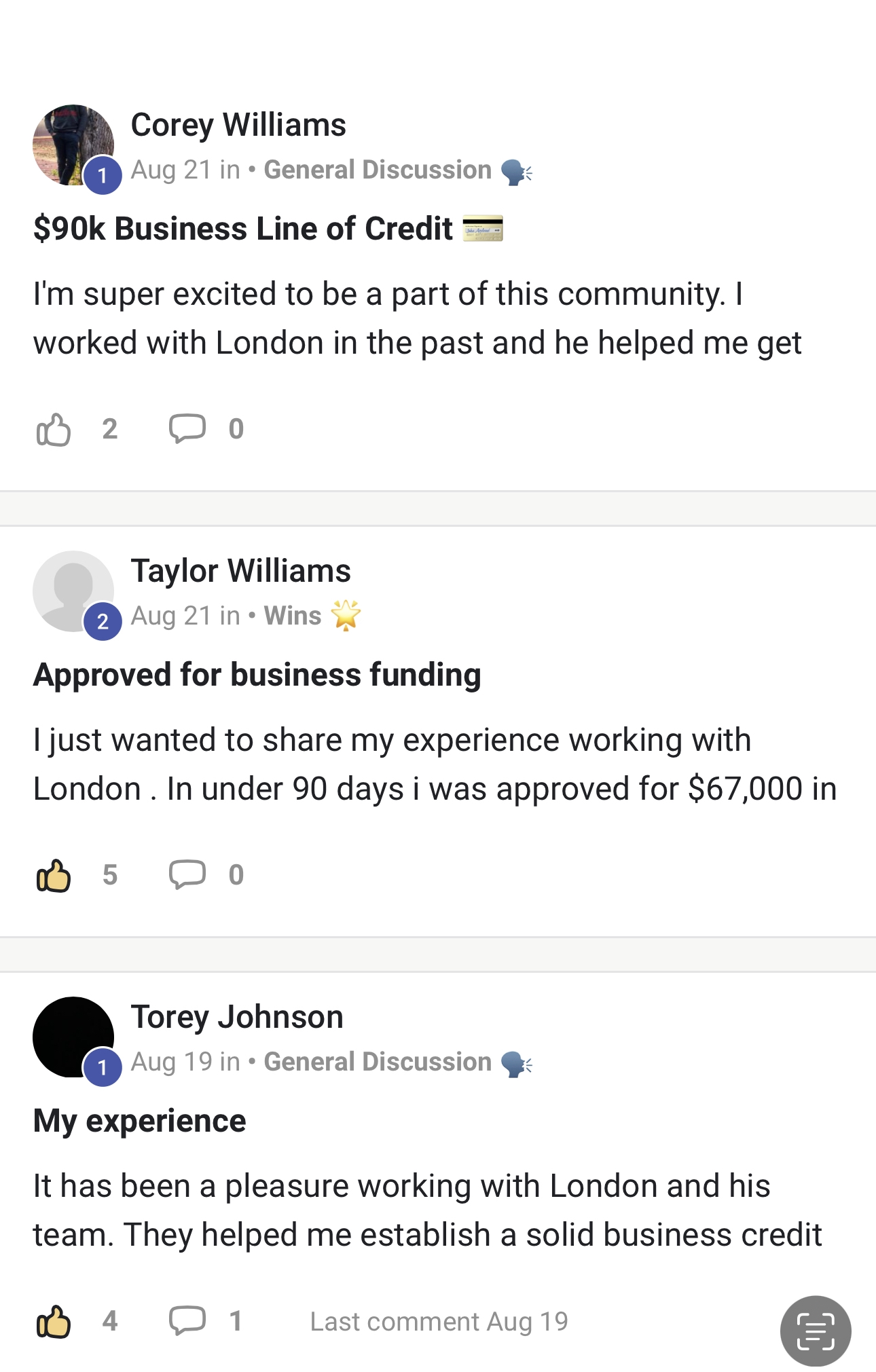Screen dimensions: 876x1372
Task: Open General Discussion category on Corey's post
Action: coord(378,170)
